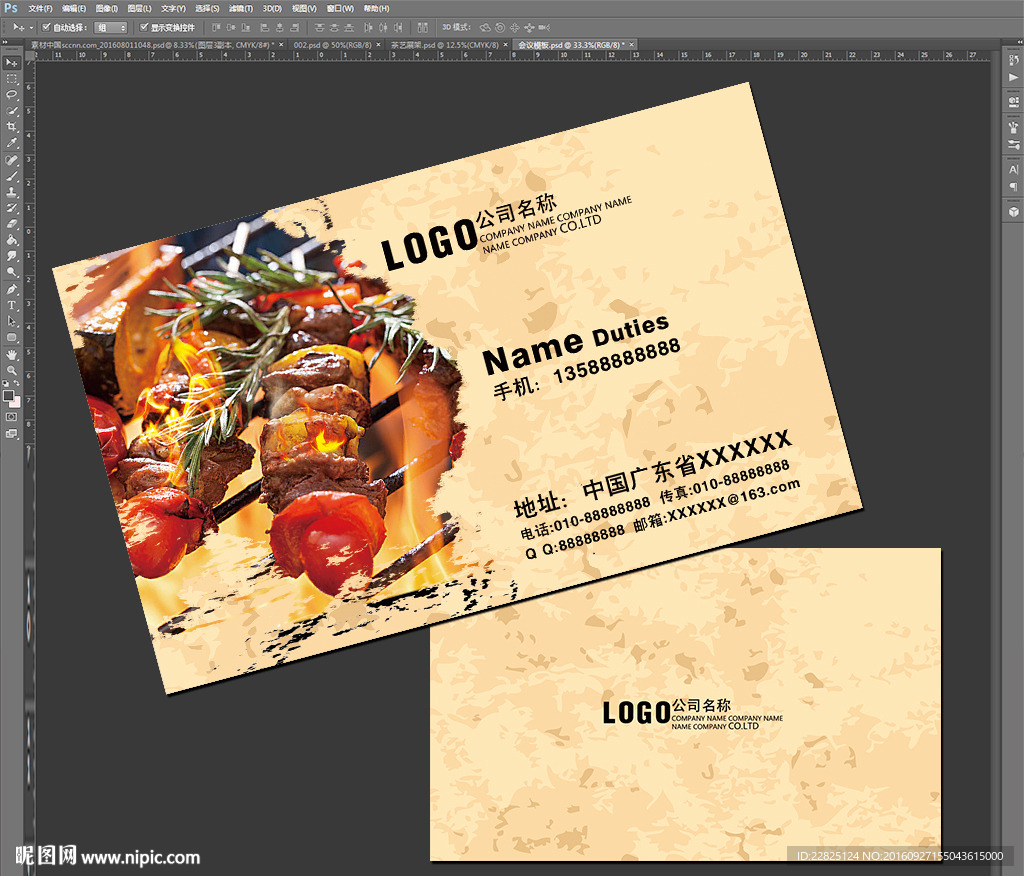The image size is (1024, 876).
Task: Select the Brush tool
Action: [11, 176]
